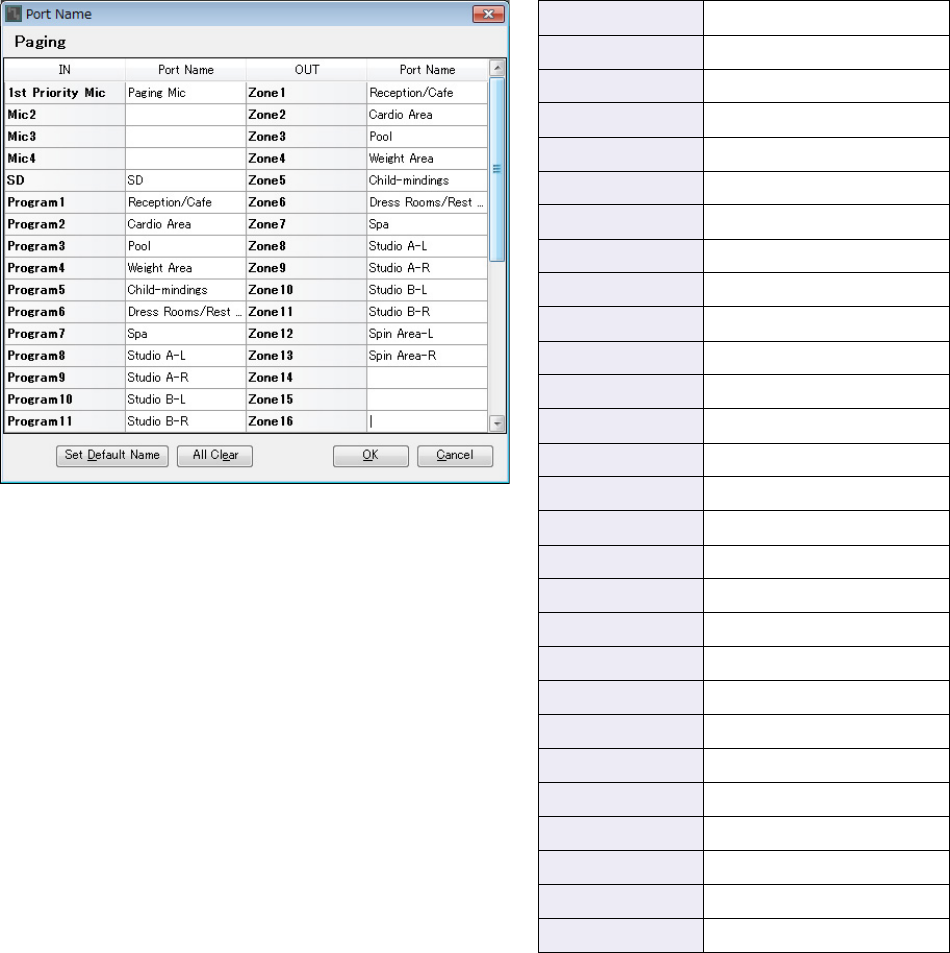Edit the SD input port name cell
Screen dimensions: 950x953
[185, 180]
